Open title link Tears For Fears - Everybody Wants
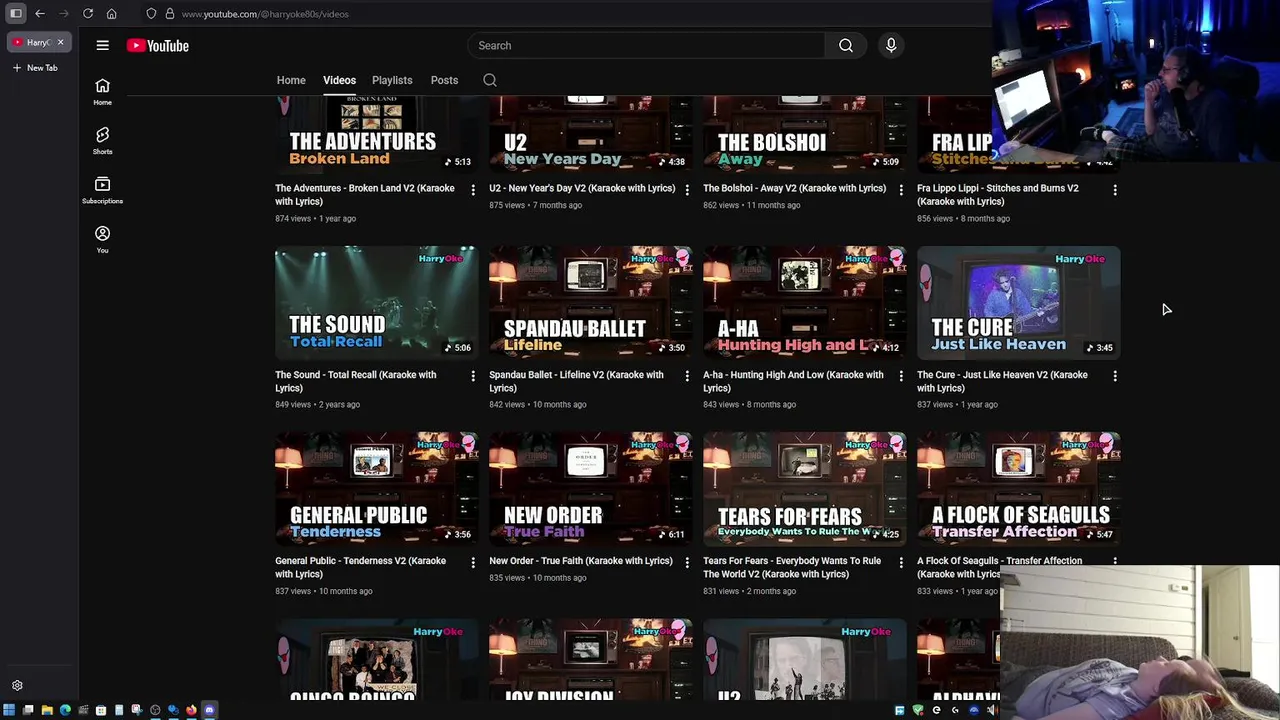Screen dimensions: 1280x720 792,567
